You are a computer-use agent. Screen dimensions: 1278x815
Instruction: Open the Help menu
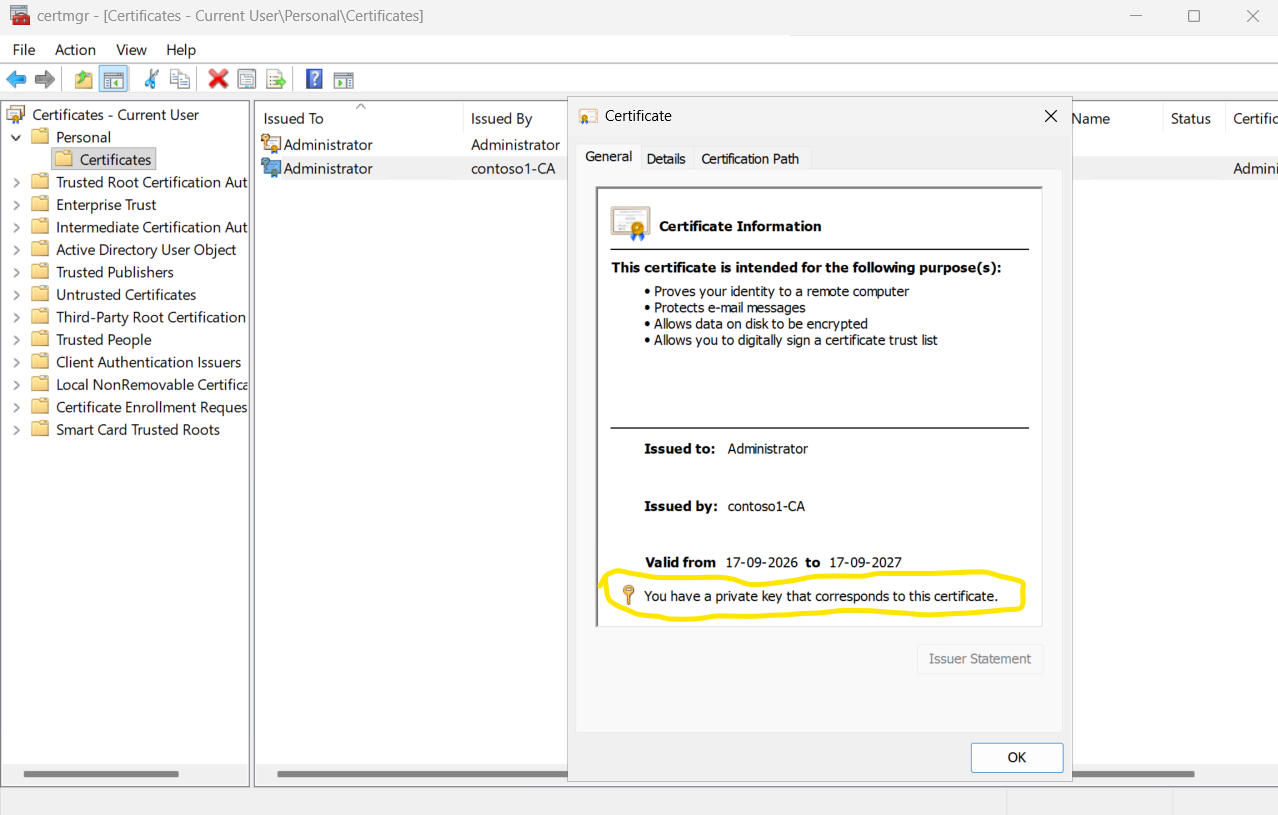[x=181, y=49]
